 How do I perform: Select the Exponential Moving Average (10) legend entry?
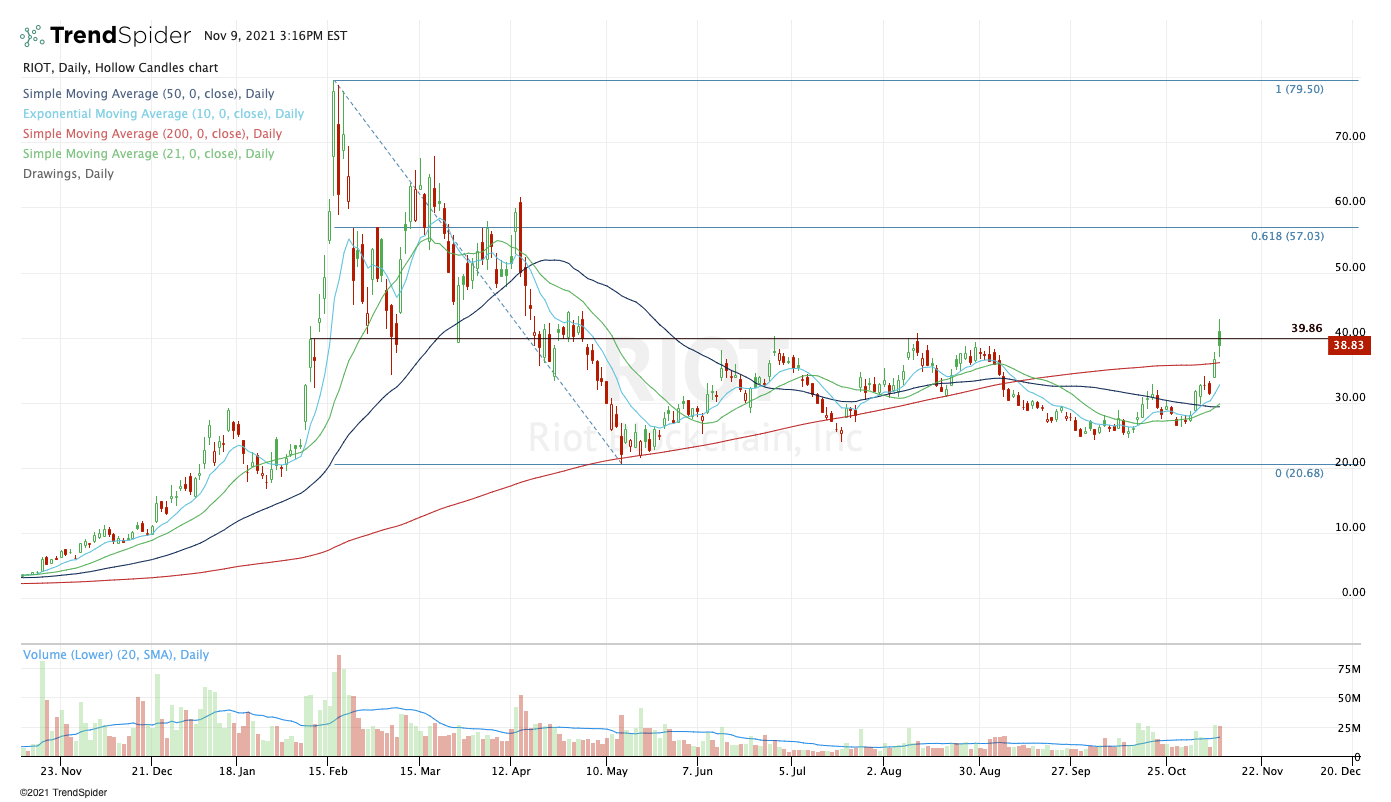(162, 114)
